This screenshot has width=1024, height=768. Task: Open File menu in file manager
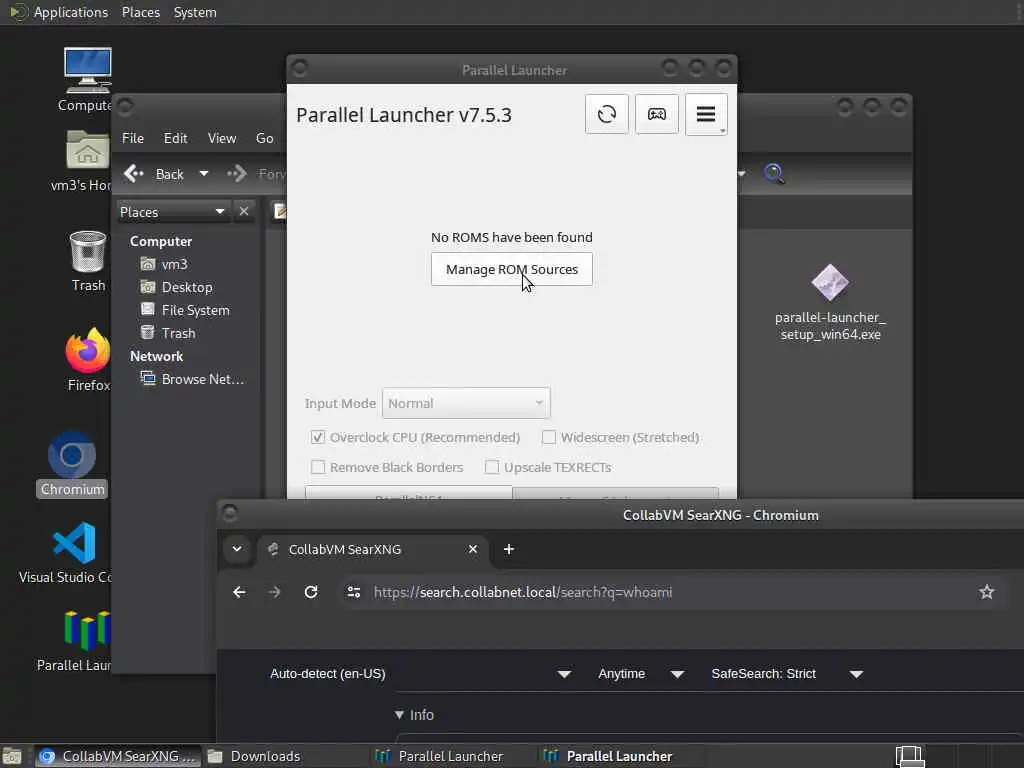point(133,138)
